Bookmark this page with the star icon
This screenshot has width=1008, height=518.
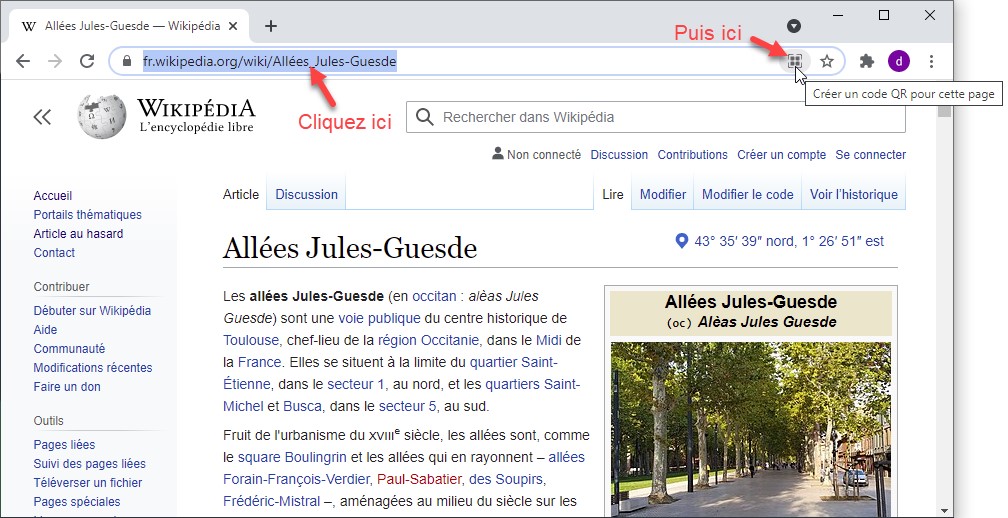[x=827, y=61]
